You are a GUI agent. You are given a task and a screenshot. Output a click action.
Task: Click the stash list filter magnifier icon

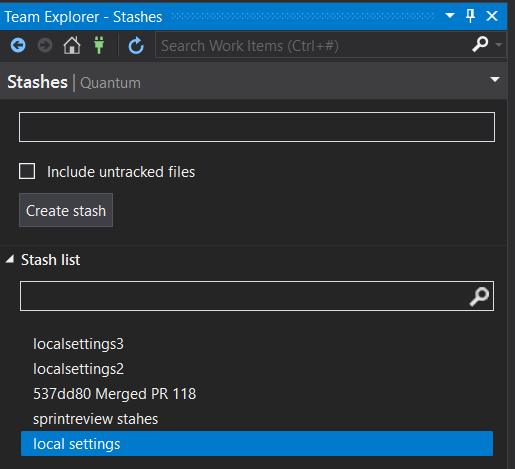(x=479, y=296)
